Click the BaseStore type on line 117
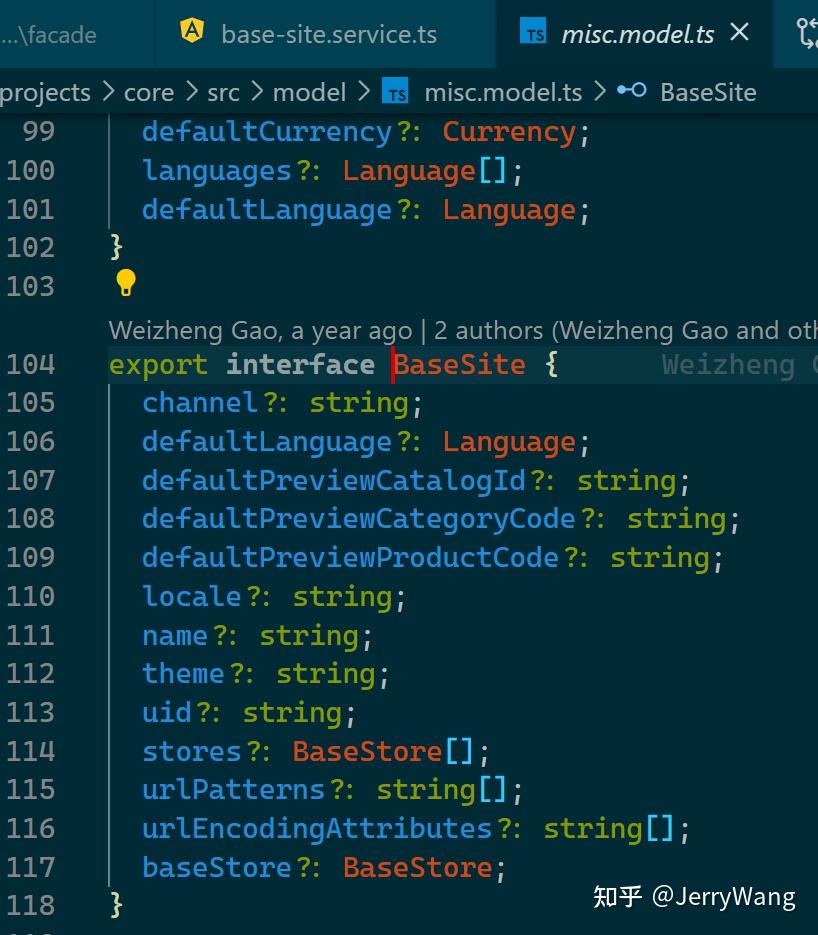The image size is (818, 935). tap(418, 867)
